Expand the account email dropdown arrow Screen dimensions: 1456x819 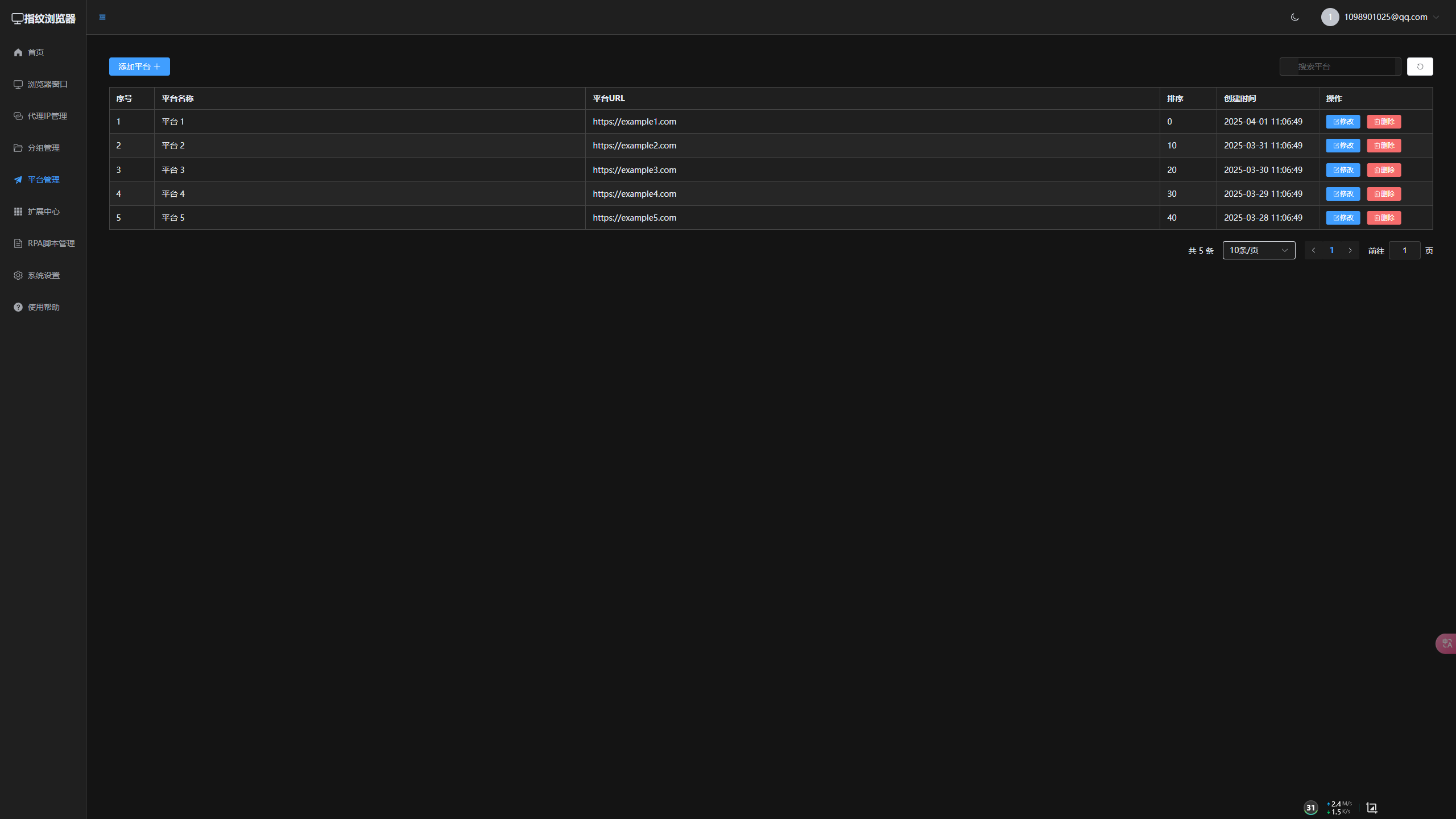click(1436, 17)
